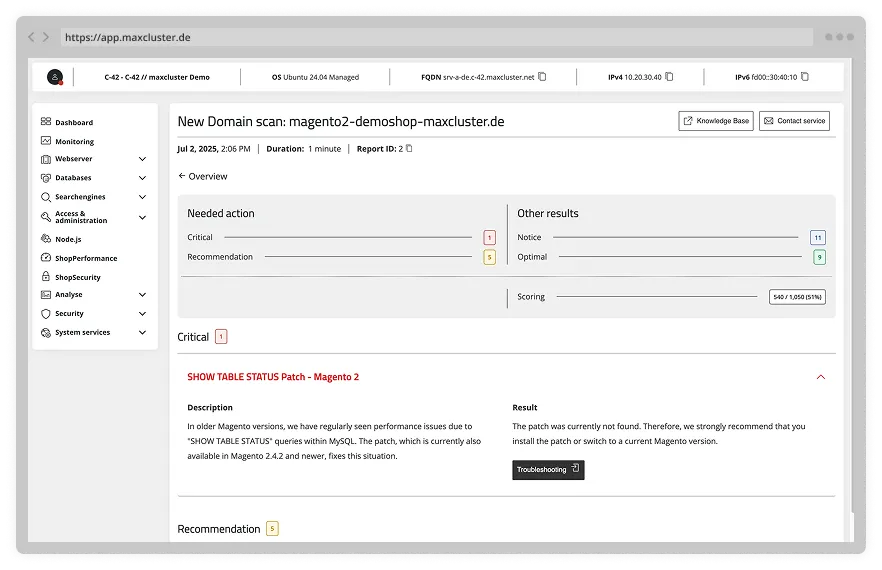
Task: Click the C-42 // maxcluster Demo label
Action: click(x=157, y=77)
